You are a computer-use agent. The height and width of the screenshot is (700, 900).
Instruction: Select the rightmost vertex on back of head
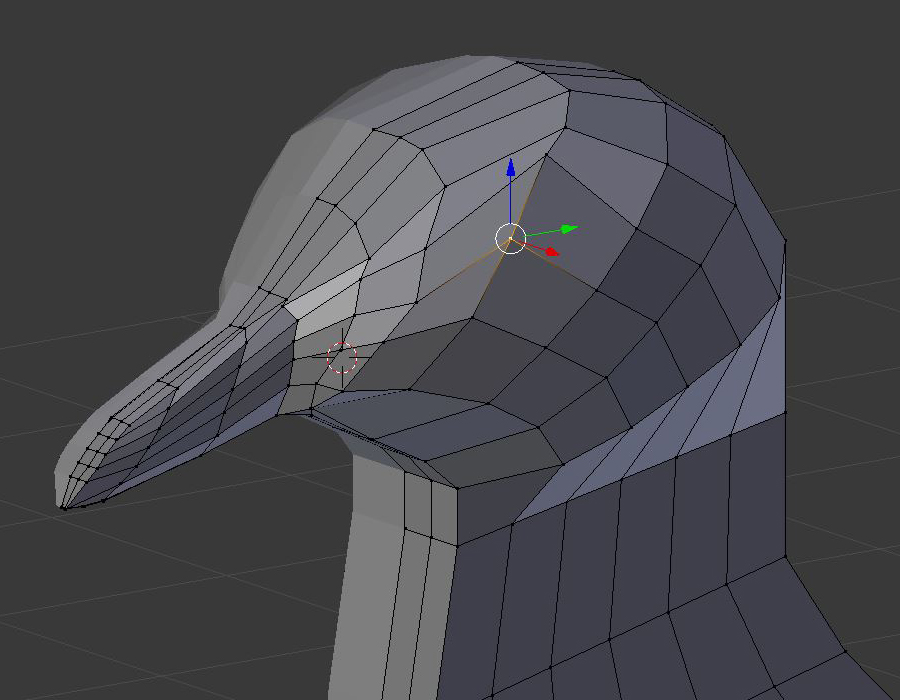point(785,242)
